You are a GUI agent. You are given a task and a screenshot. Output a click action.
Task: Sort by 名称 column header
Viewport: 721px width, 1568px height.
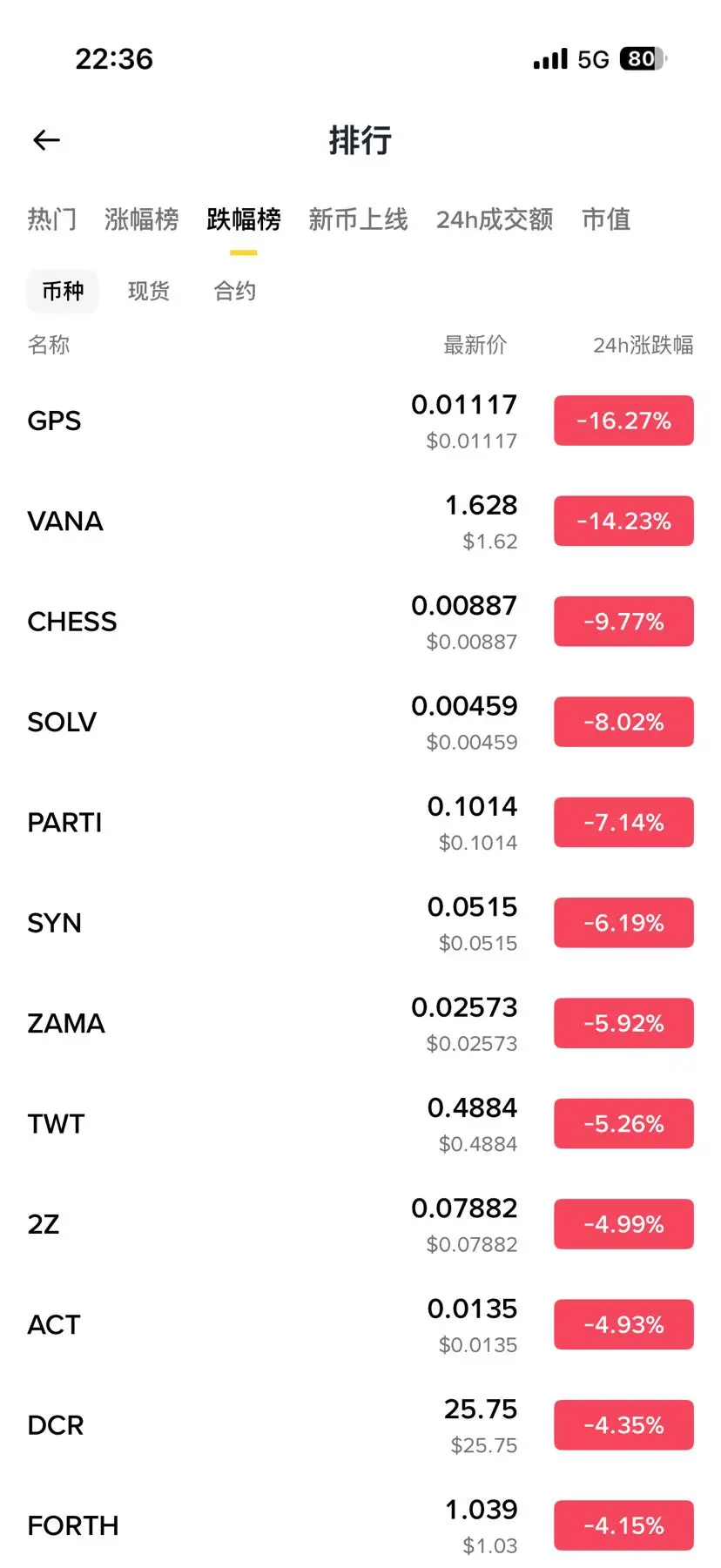click(49, 346)
